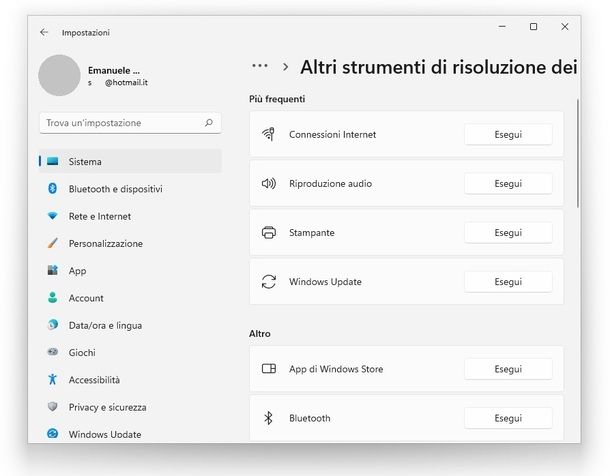Click the Trova un'impostazione search field
This screenshot has width=610, height=476.
tap(130, 123)
